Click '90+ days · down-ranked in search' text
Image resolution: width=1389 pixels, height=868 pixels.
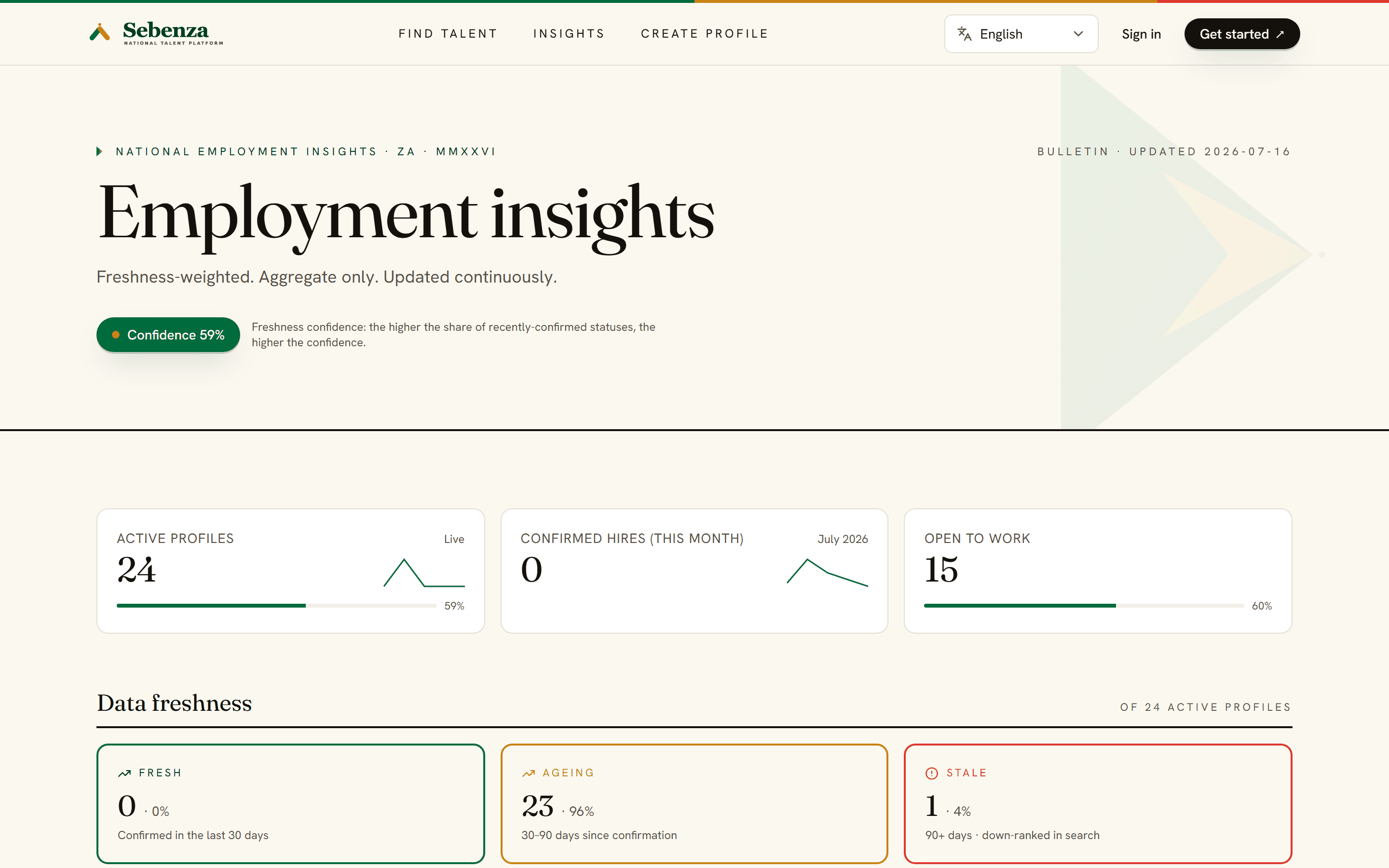point(1012,835)
